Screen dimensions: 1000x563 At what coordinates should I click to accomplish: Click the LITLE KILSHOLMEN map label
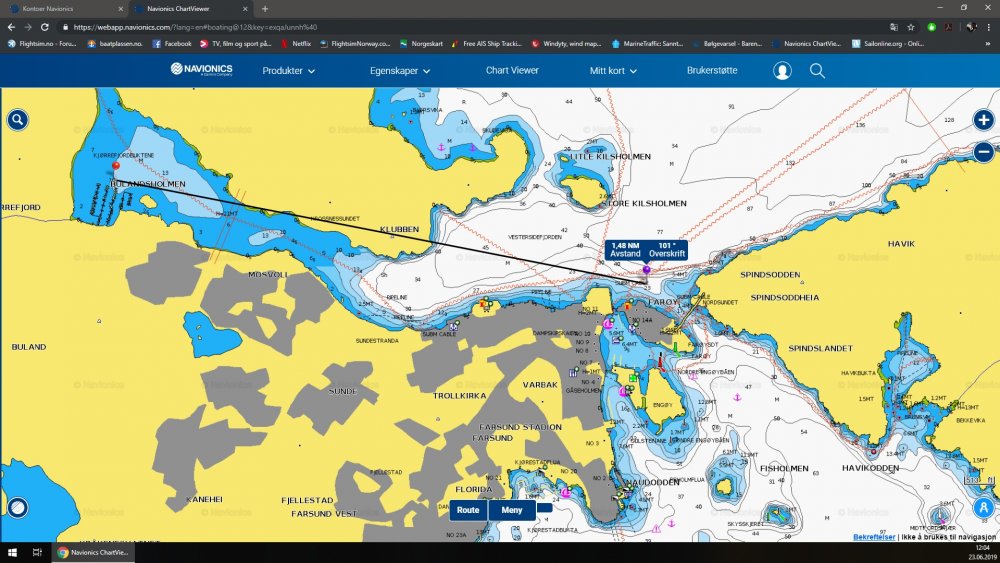click(x=610, y=156)
